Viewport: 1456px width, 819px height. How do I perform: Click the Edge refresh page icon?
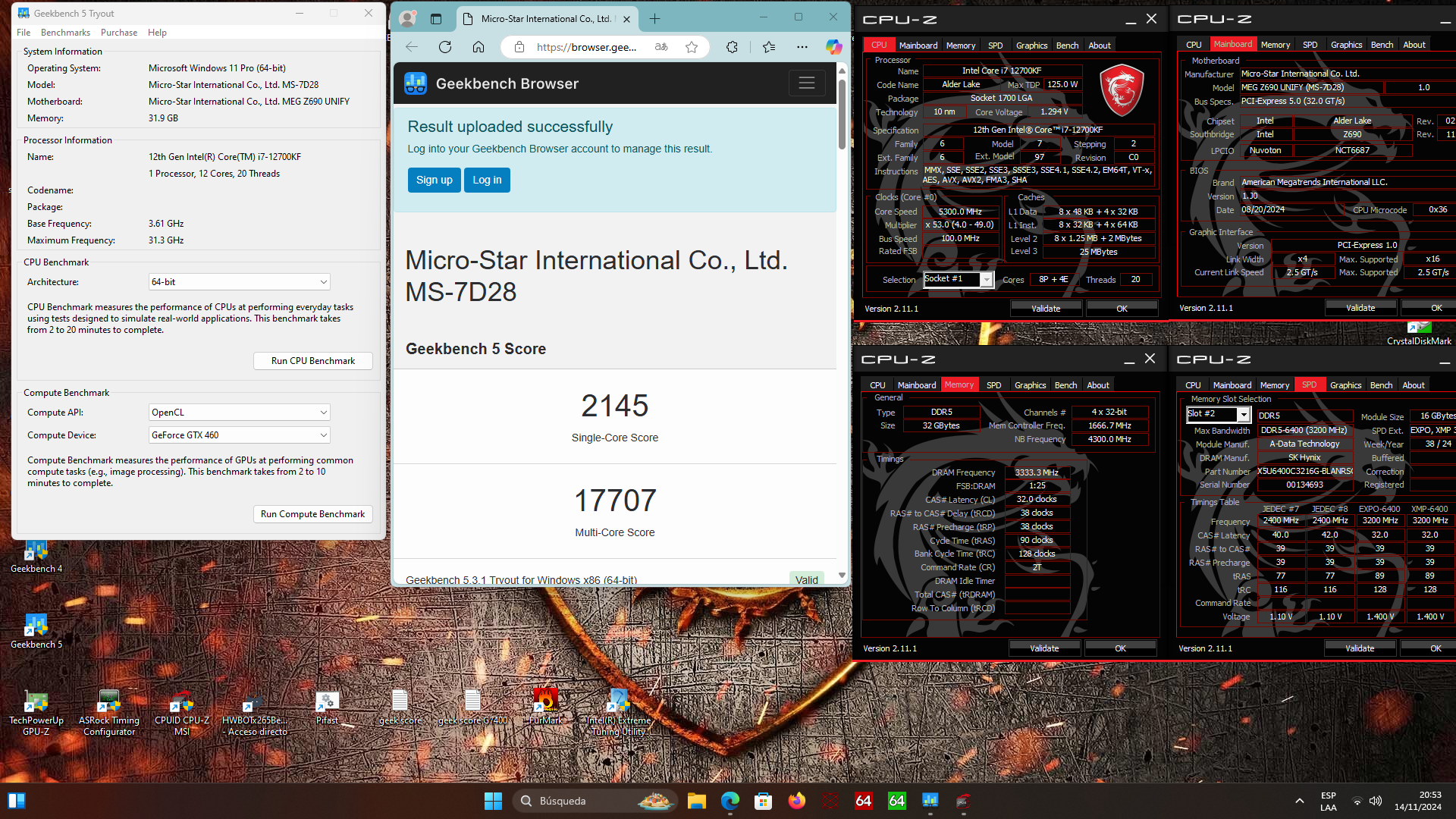(x=445, y=47)
